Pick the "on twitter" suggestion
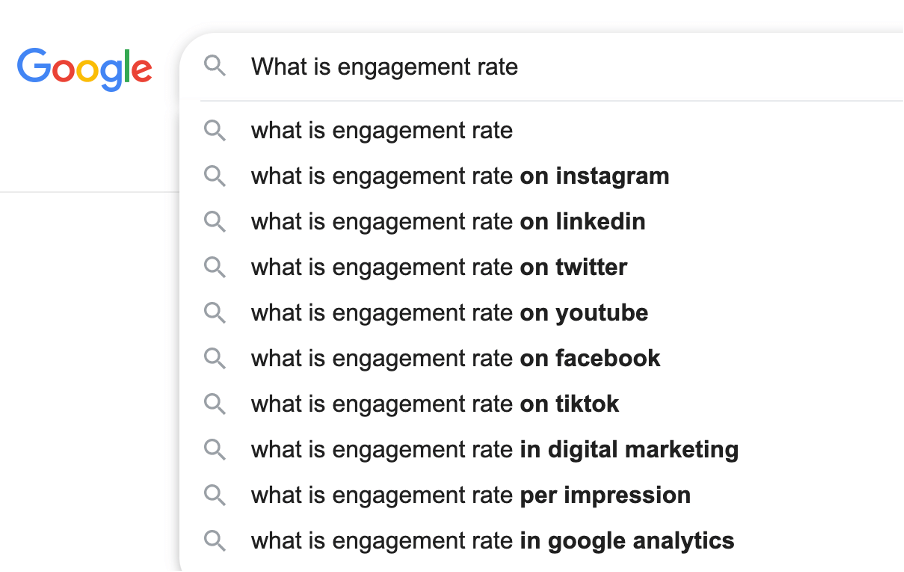Image resolution: width=904 pixels, height=572 pixels. click(439, 267)
